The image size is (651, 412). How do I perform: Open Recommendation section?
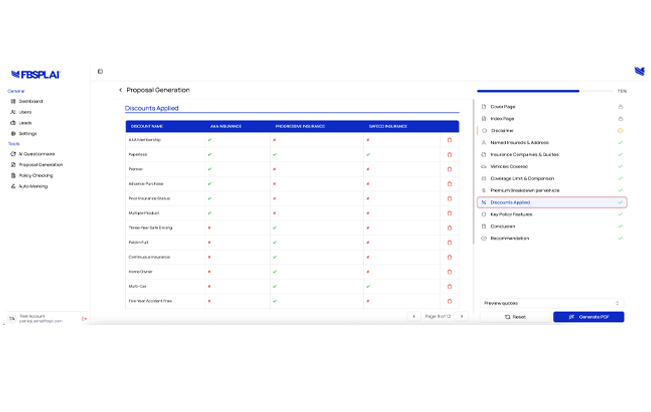[x=552, y=239]
